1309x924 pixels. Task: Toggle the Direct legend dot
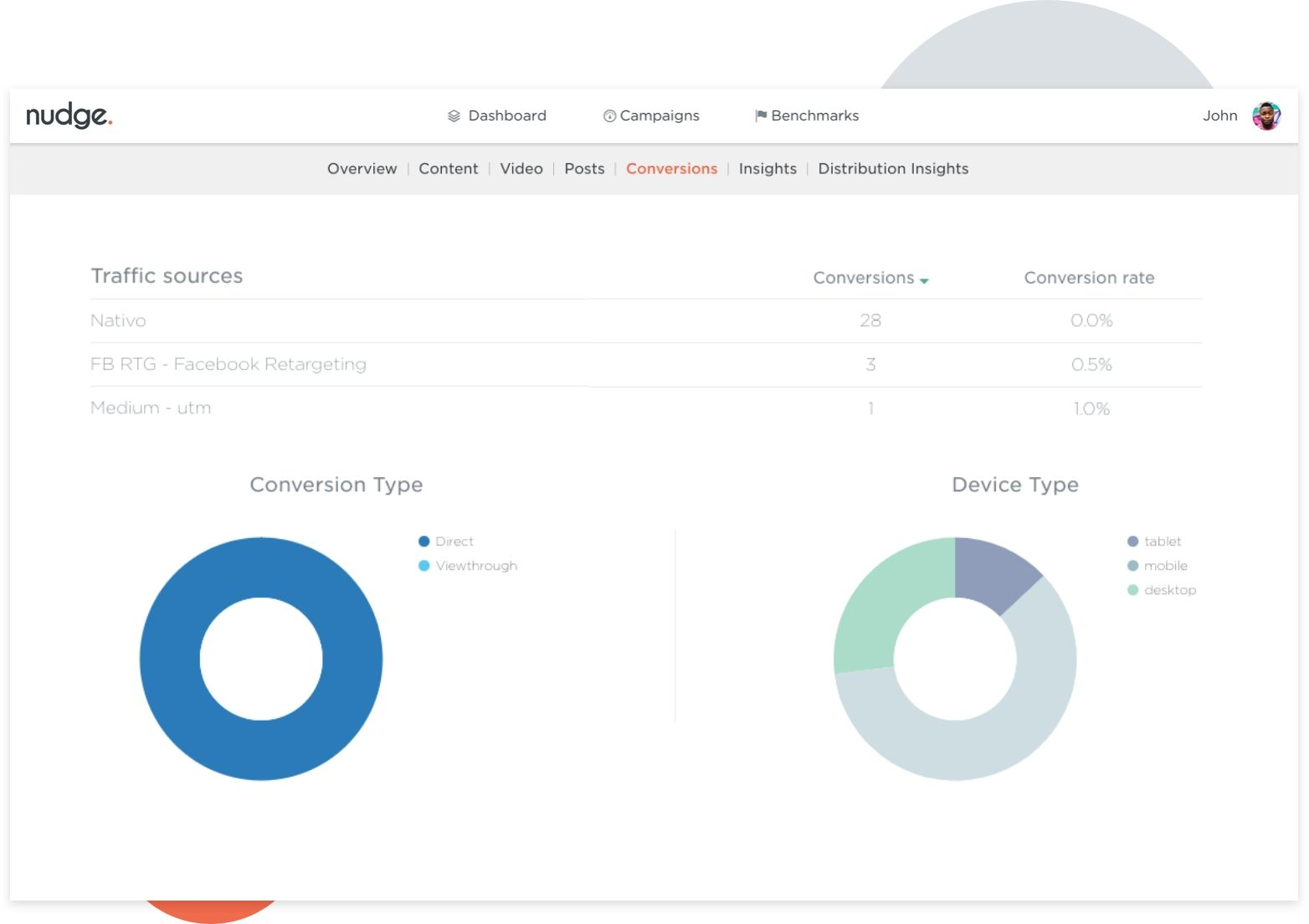[x=423, y=542]
